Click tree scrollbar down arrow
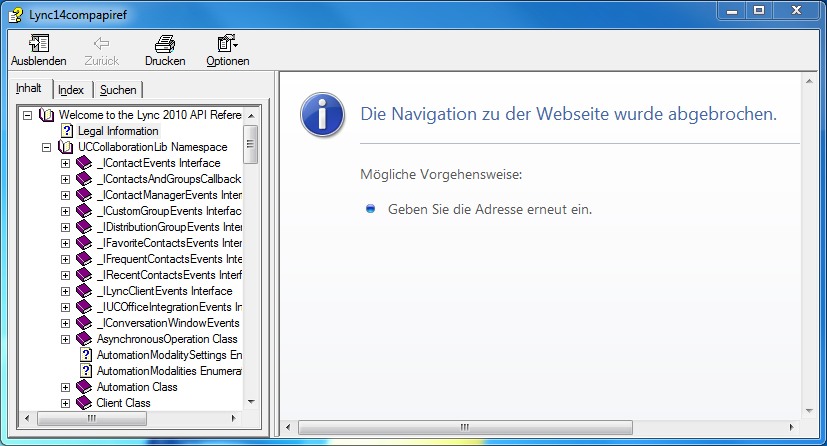827x446 pixels. click(x=251, y=402)
